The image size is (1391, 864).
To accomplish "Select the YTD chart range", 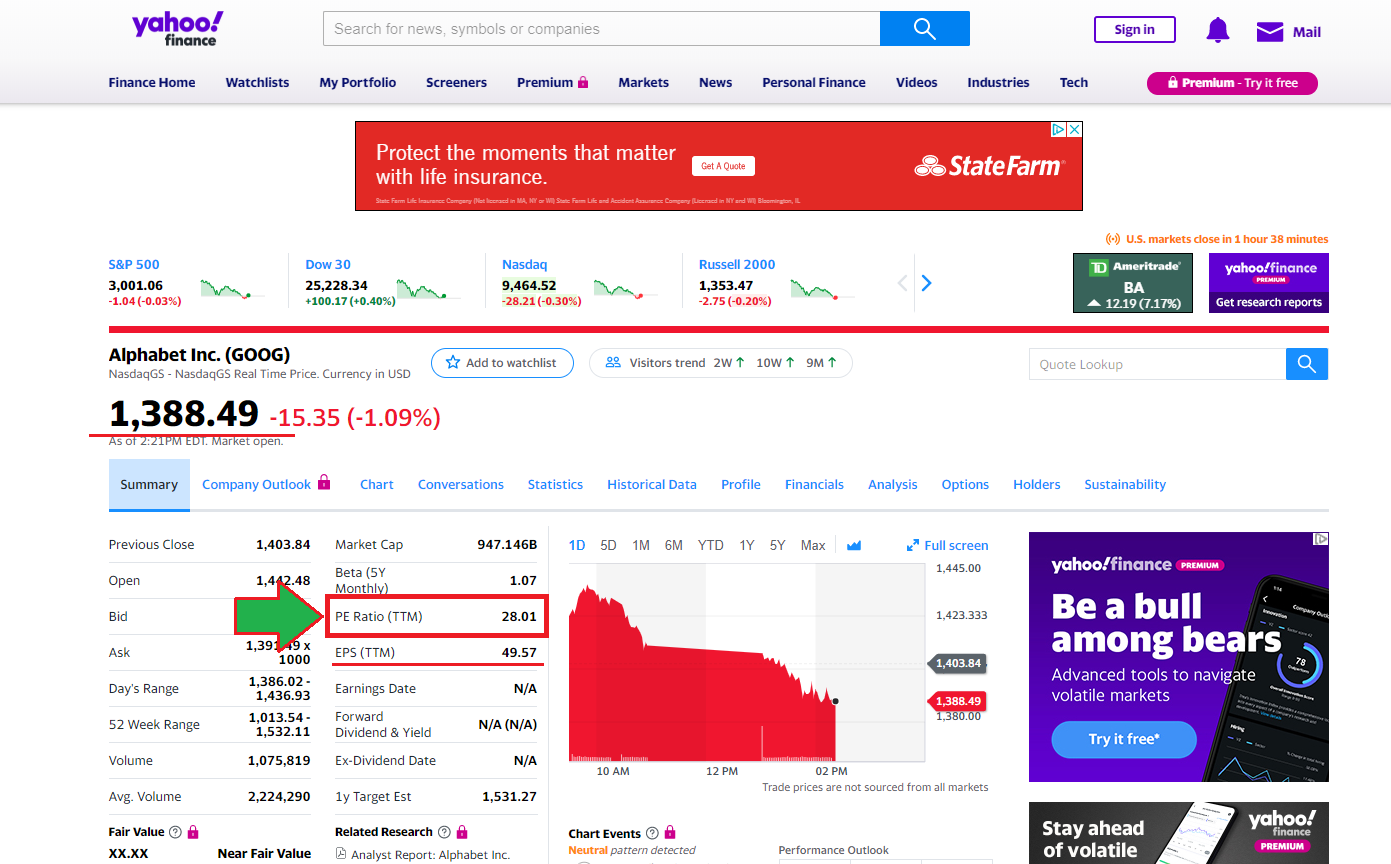I will pos(711,545).
